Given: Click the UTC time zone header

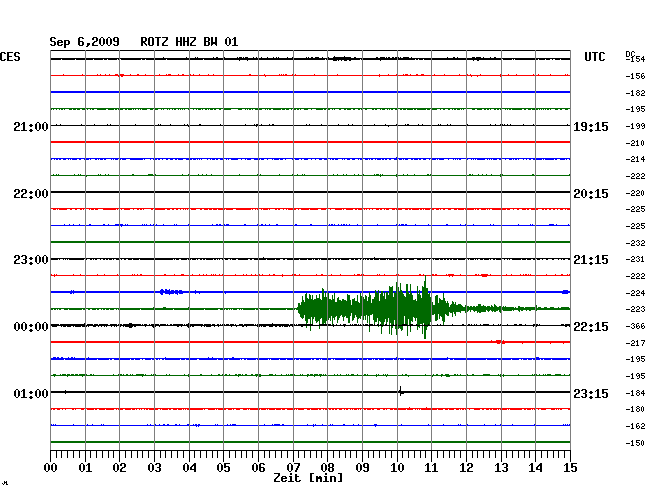Looking at the screenshot, I should pyautogui.click(x=594, y=57).
